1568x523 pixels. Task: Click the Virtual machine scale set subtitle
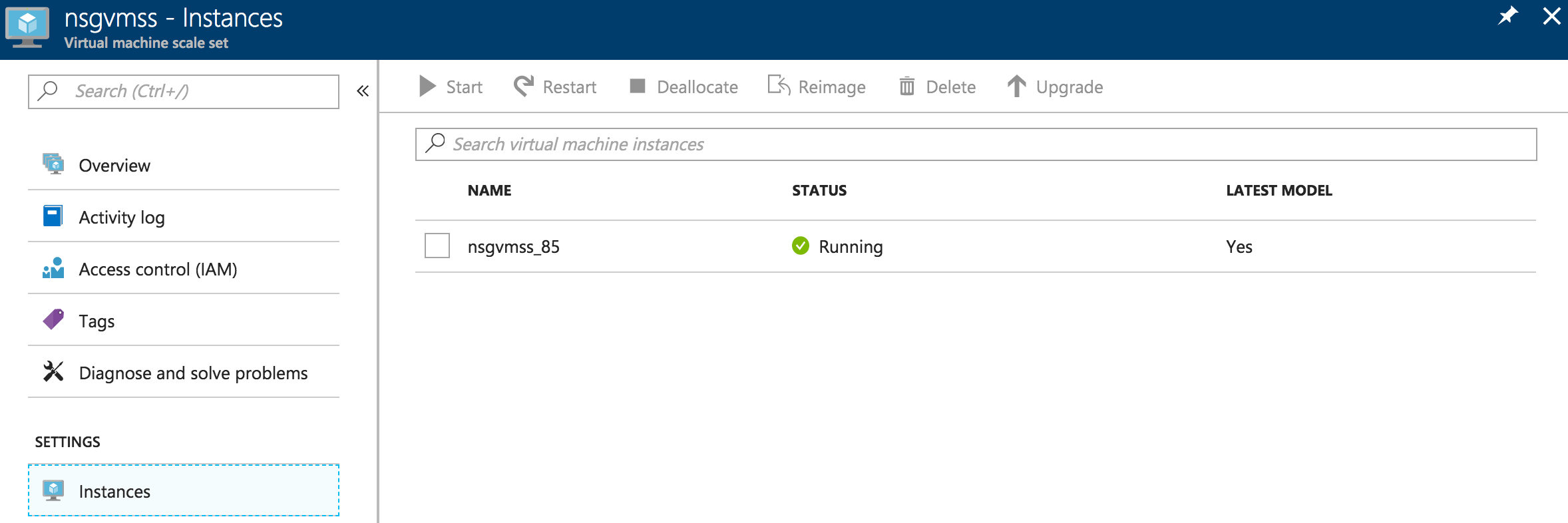(x=146, y=43)
